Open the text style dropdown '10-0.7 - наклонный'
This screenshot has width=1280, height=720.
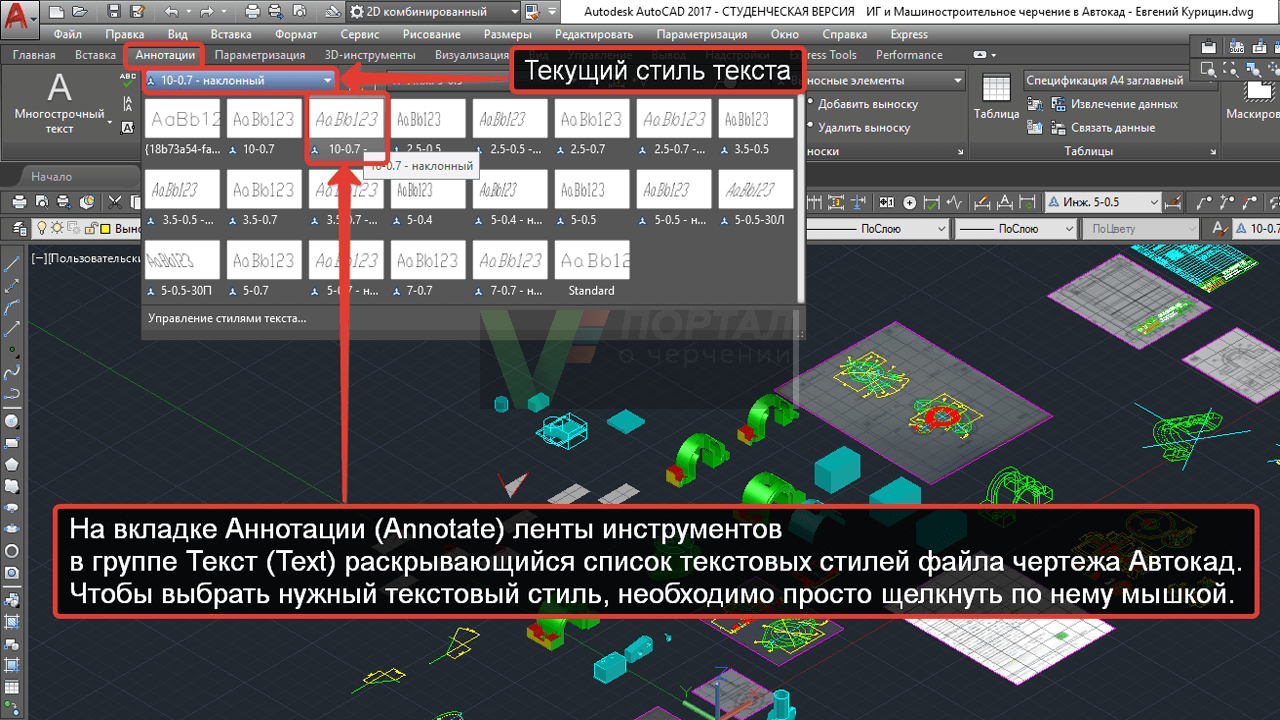(x=239, y=80)
